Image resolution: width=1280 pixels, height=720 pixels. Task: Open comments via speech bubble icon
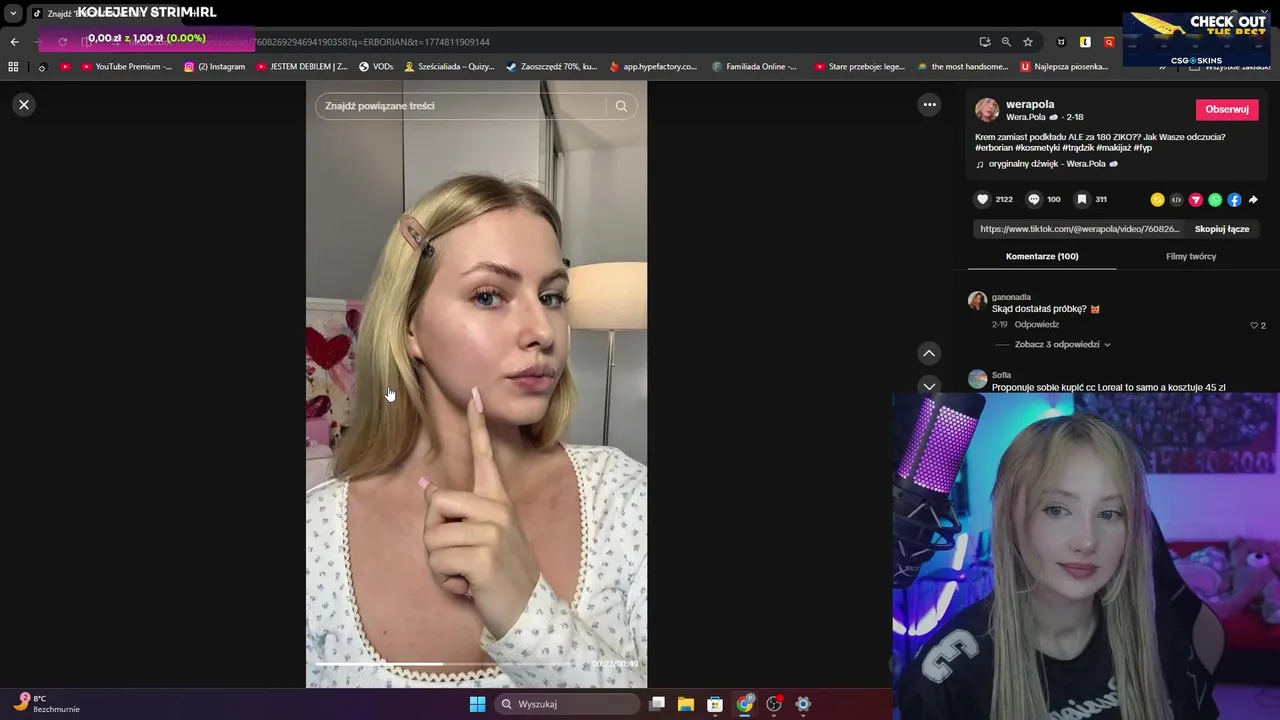click(x=1034, y=200)
